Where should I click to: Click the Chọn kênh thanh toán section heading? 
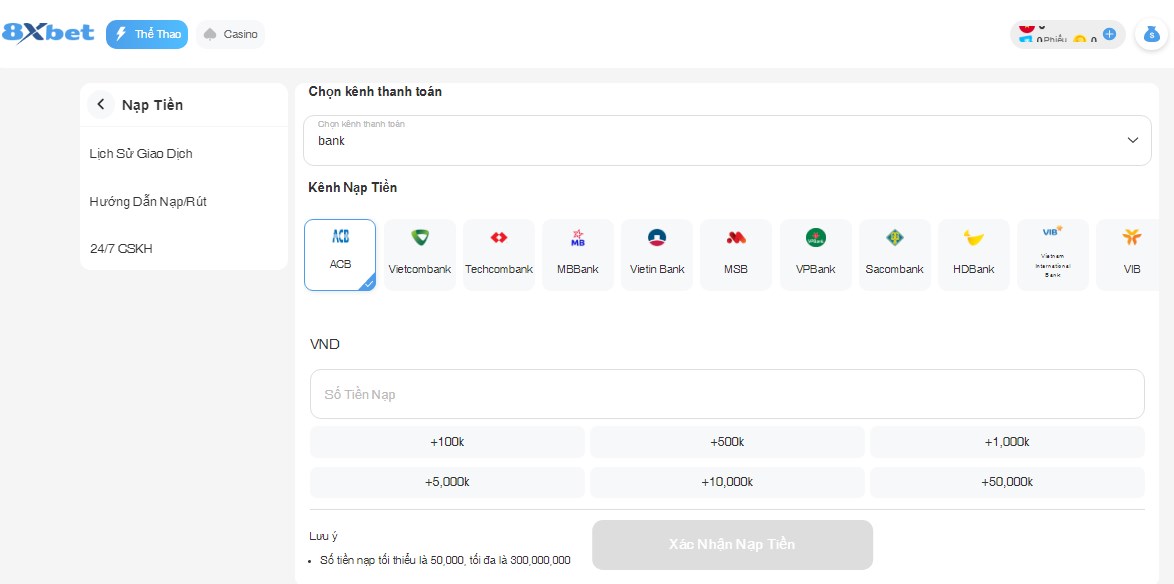click(x=375, y=92)
